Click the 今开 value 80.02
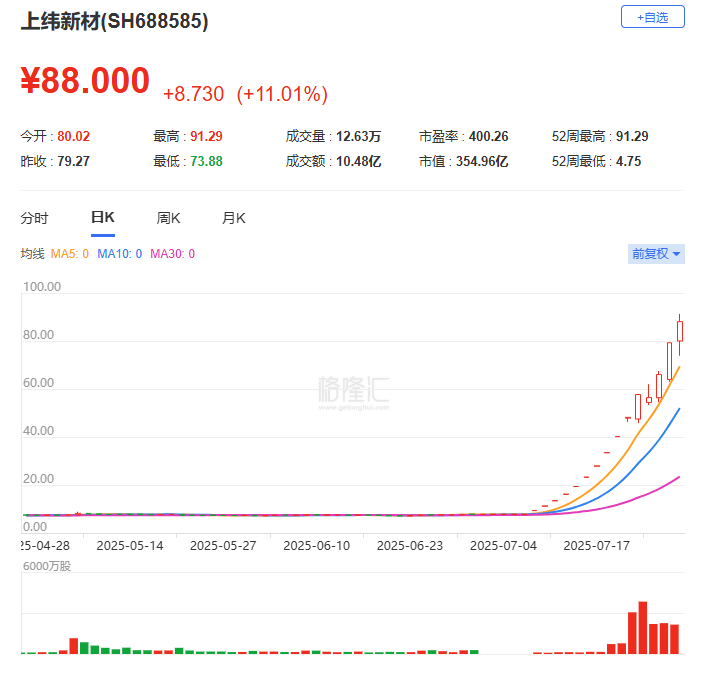The height and width of the screenshot is (681, 724). click(x=73, y=136)
